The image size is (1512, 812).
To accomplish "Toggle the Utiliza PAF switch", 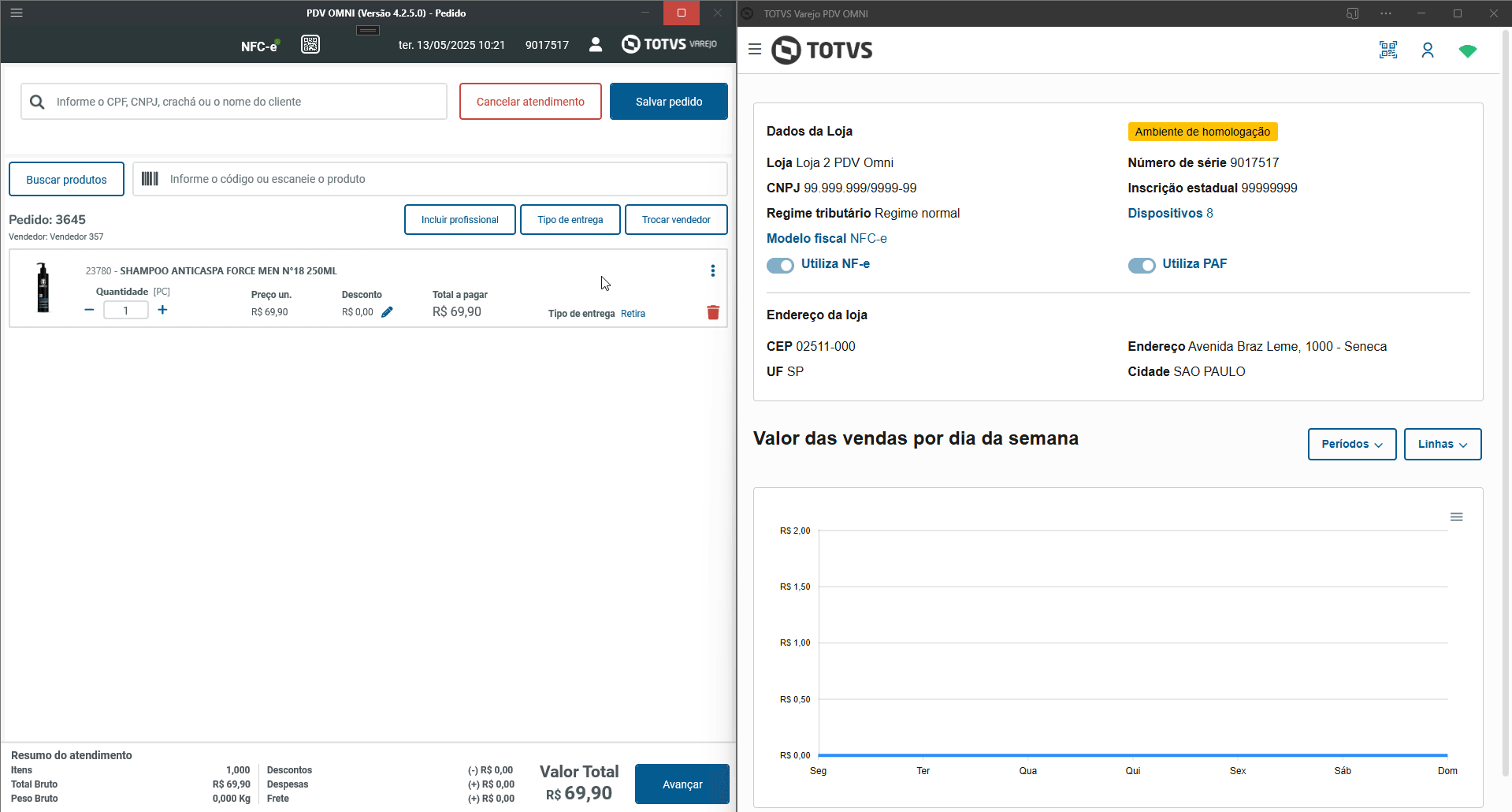I will [1142, 265].
